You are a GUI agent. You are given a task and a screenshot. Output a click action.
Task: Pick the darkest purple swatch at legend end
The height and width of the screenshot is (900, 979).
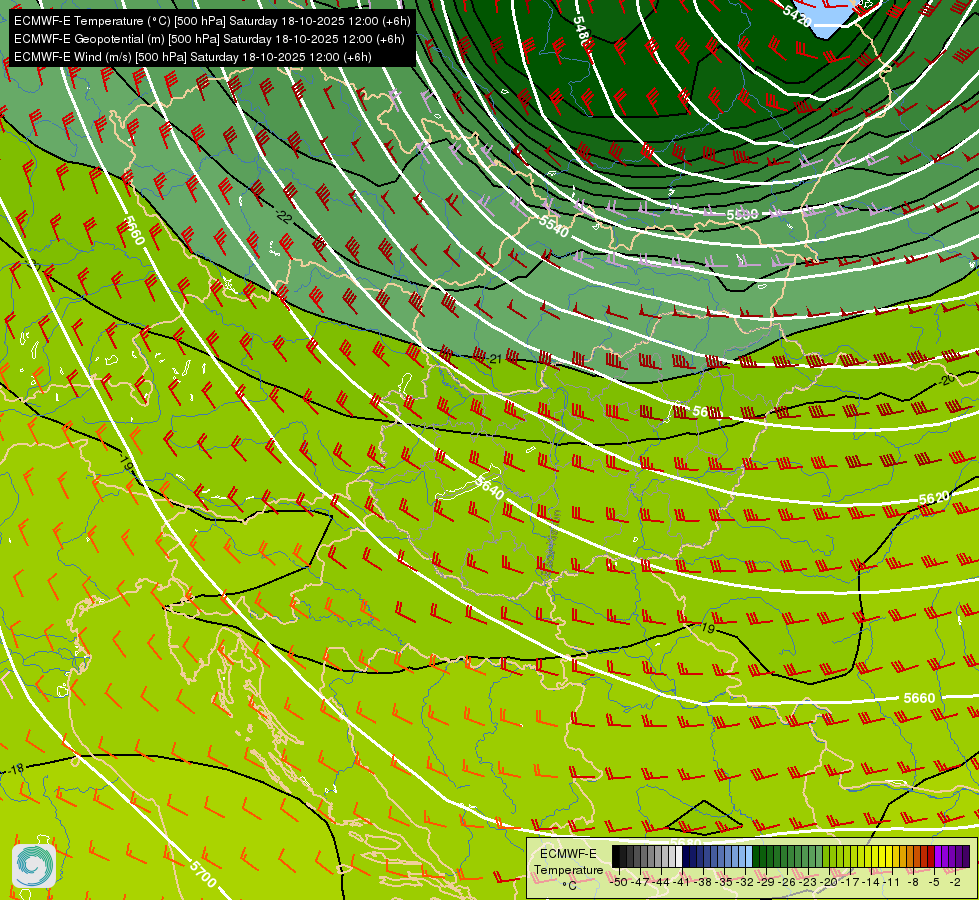coord(966,856)
